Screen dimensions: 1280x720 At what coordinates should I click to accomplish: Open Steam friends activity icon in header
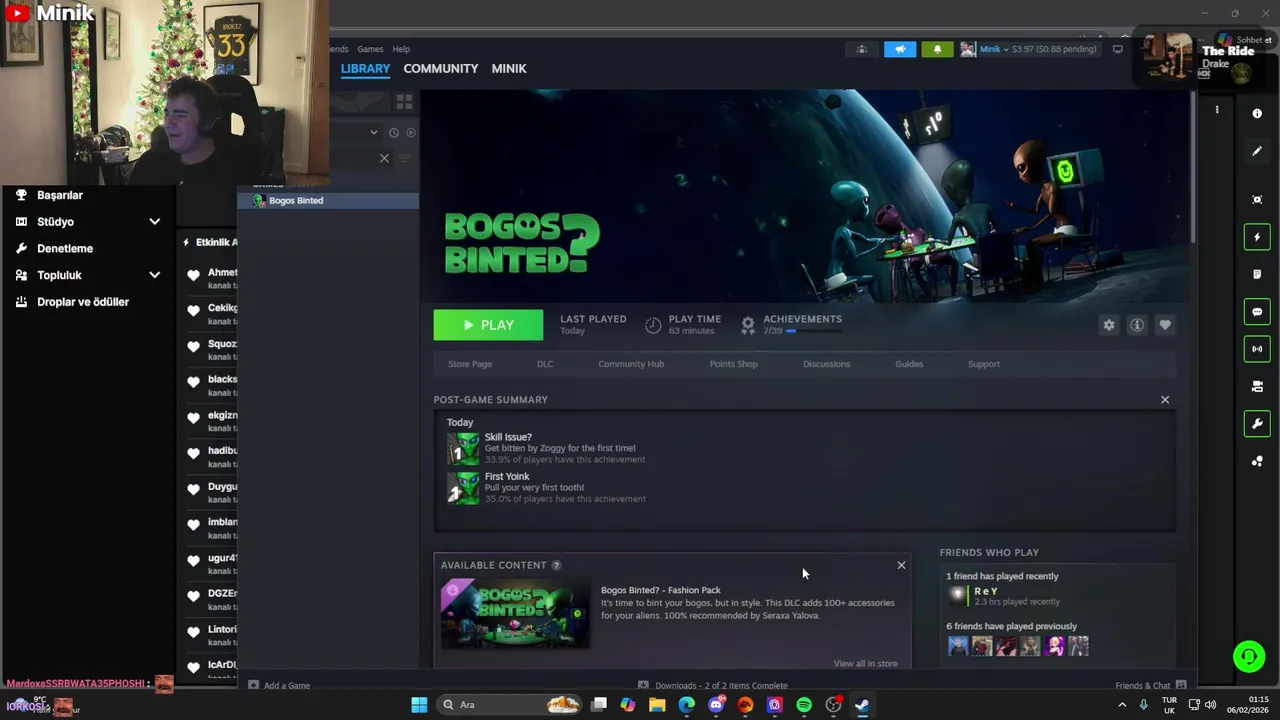(861, 49)
